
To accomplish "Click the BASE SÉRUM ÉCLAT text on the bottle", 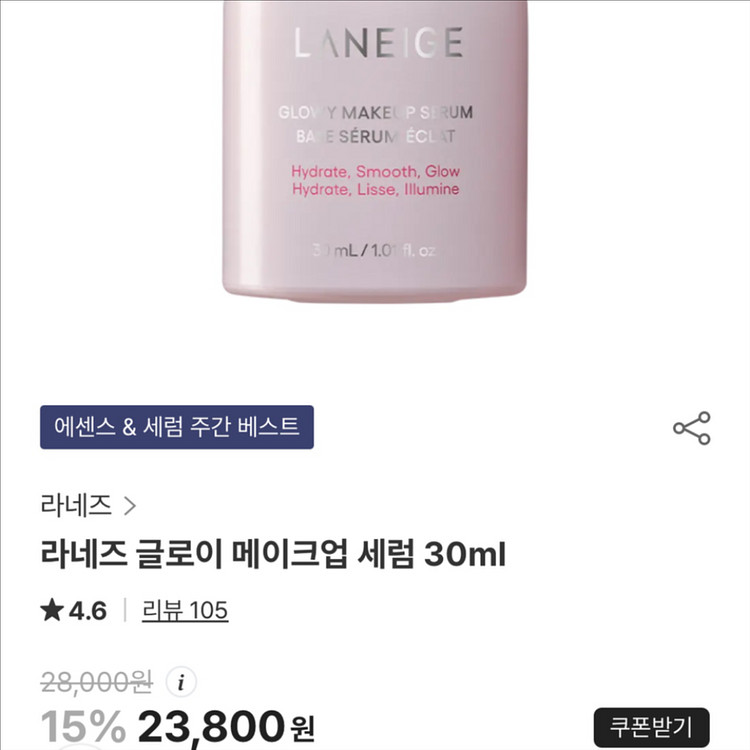I will (375, 137).
